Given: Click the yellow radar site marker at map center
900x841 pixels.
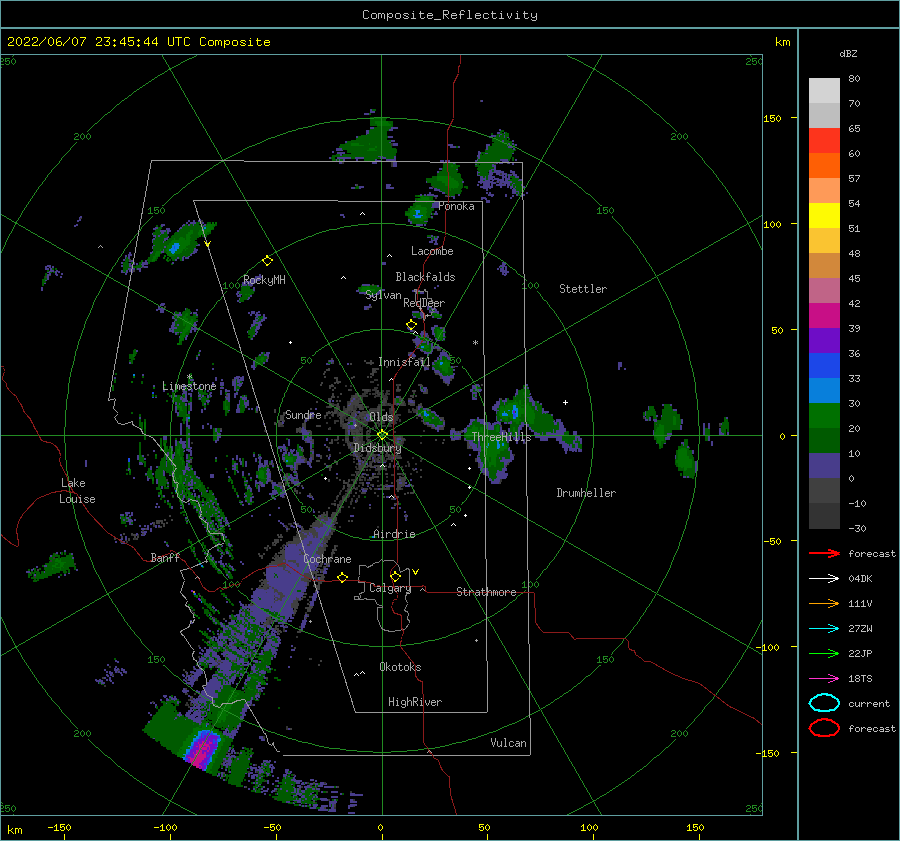Looking at the screenshot, I should [x=382, y=435].
